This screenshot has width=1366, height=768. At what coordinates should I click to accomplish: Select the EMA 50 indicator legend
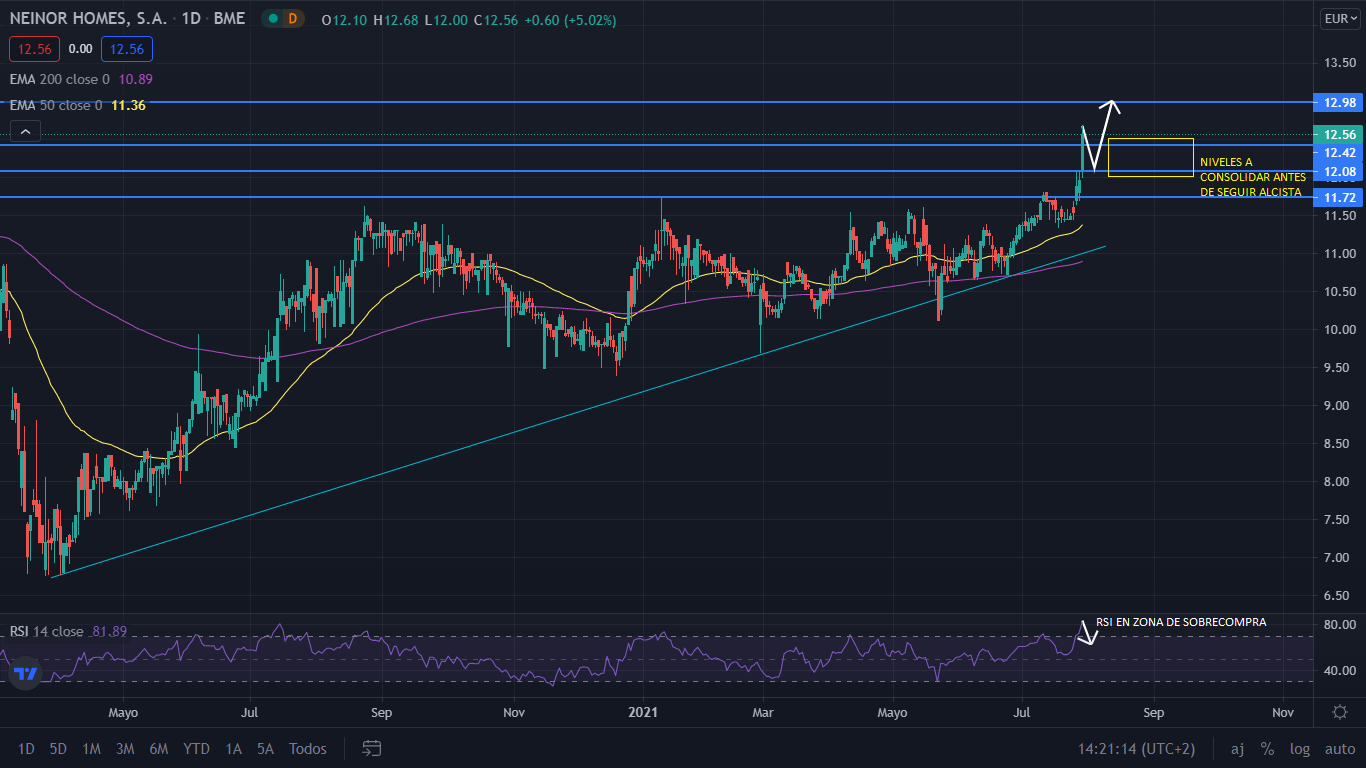(x=56, y=105)
